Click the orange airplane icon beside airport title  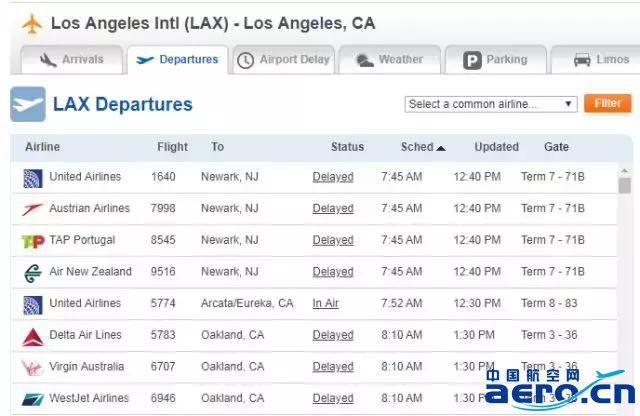click(32, 24)
